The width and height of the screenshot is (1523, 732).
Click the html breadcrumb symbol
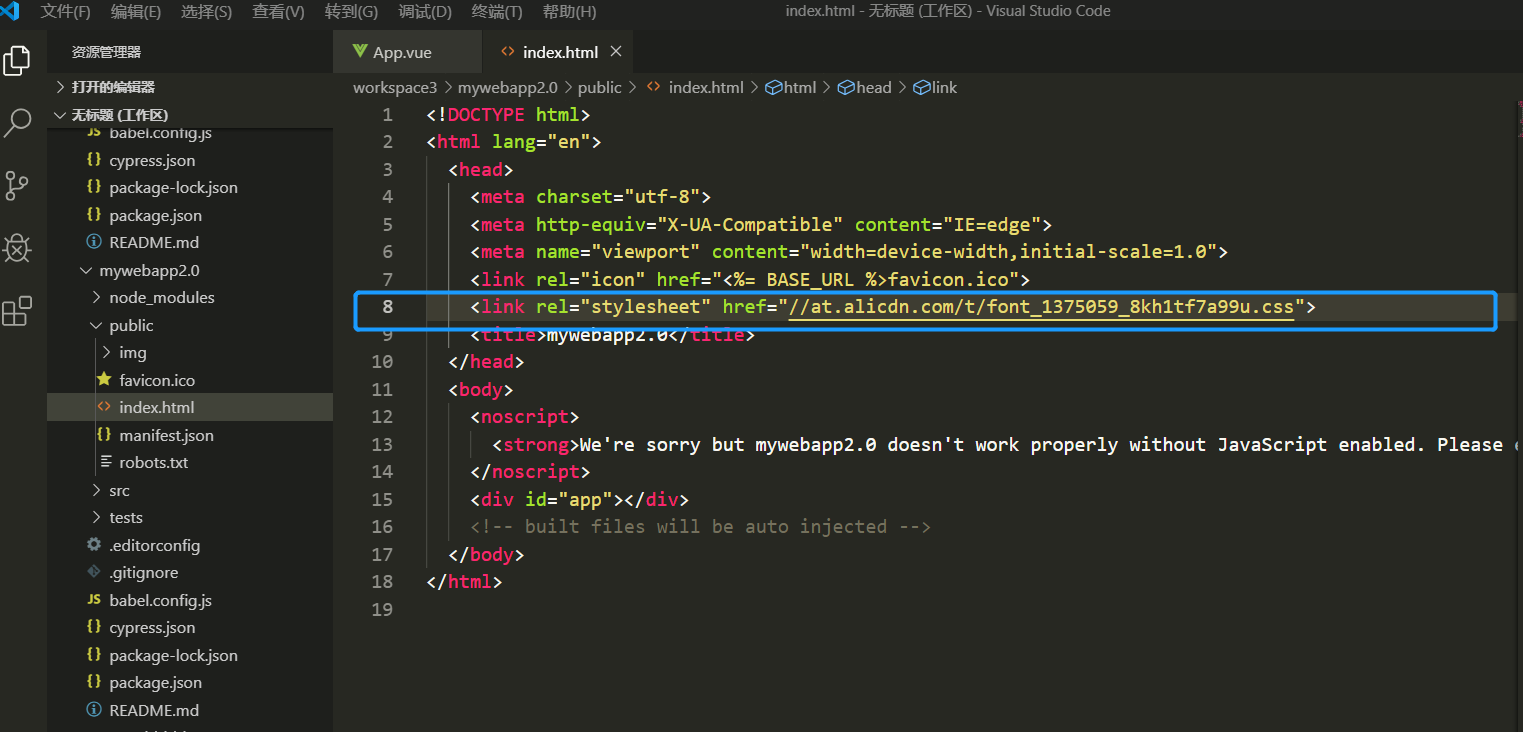791,87
